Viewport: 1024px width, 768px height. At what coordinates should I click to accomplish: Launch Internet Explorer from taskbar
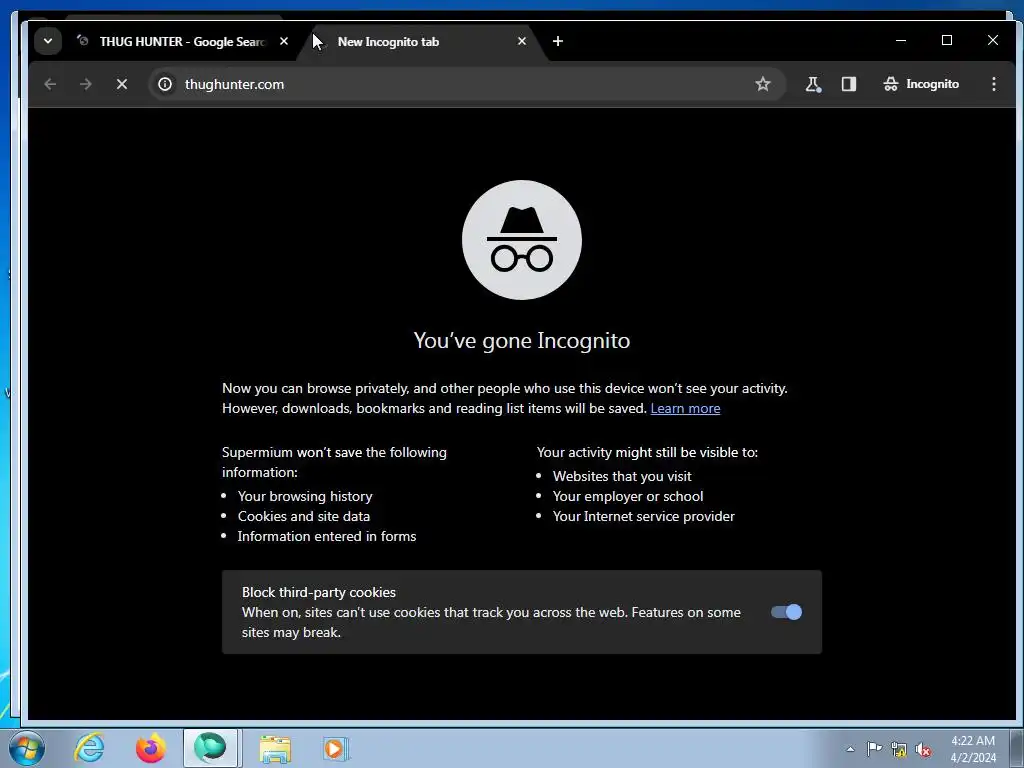[x=89, y=748]
